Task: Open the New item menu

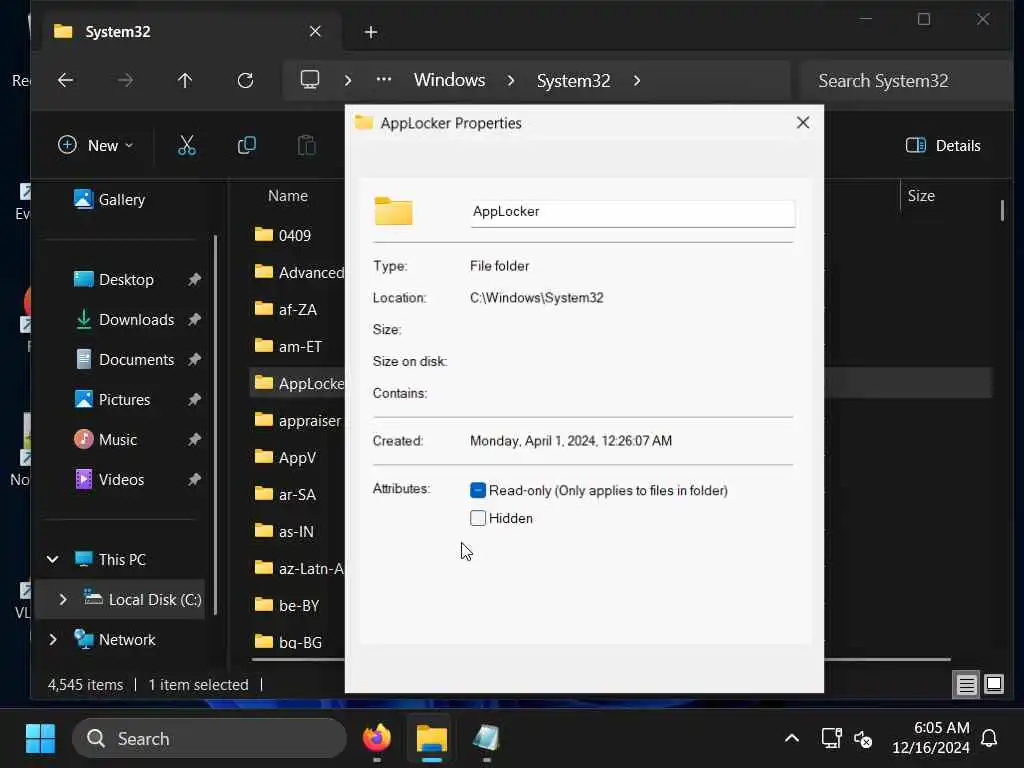Action: point(95,145)
